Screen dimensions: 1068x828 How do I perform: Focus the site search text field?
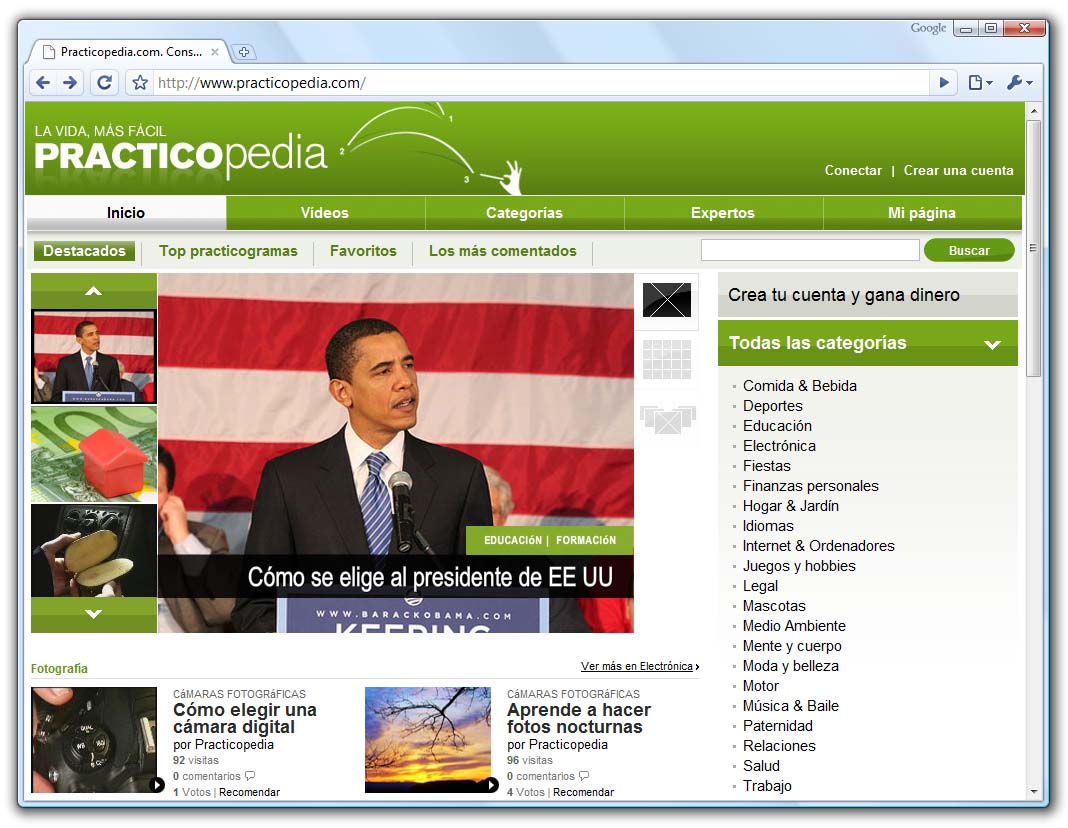point(811,250)
